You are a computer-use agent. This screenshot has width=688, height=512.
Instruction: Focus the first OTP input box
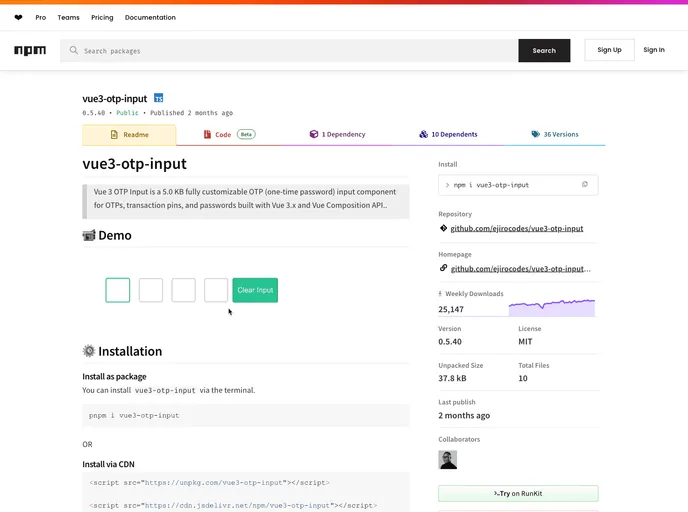pyautogui.click(x=118, y=290)
